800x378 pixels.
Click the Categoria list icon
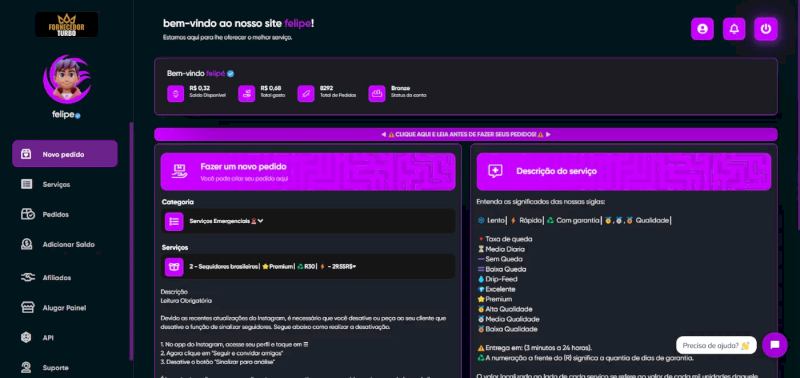174,221
